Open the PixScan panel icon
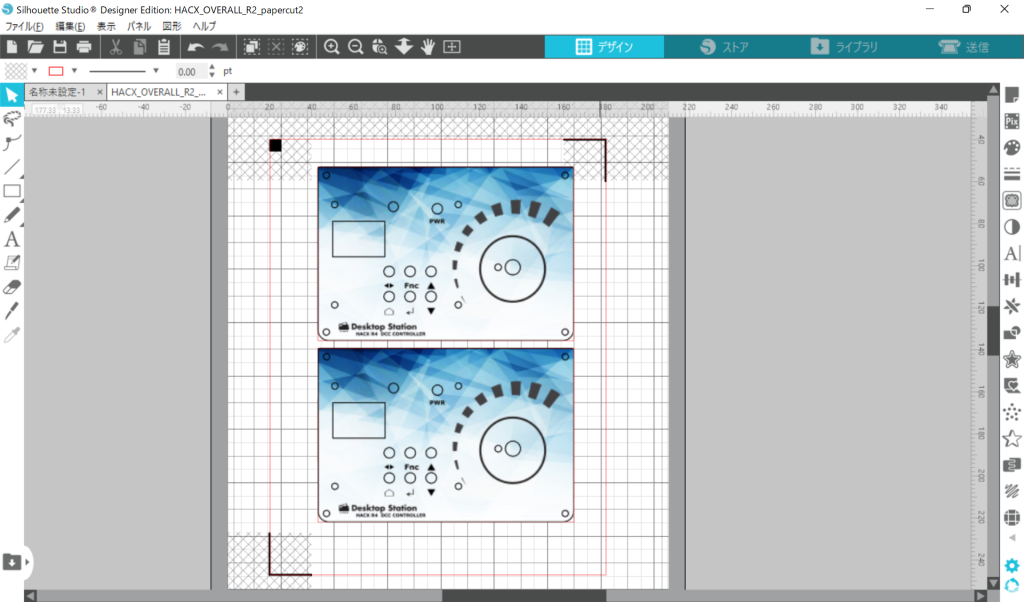The image size is (1024, 602). [x=1011, y=120]
